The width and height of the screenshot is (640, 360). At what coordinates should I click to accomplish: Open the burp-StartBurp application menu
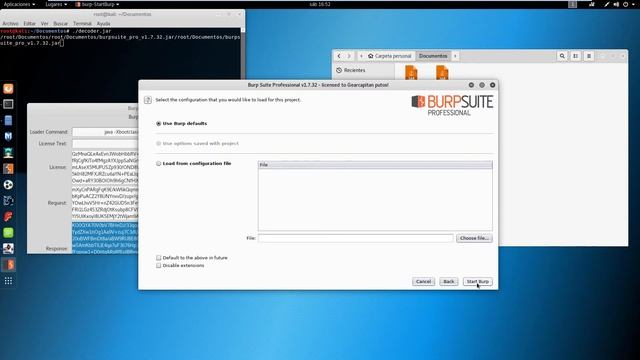click(98, 4)
